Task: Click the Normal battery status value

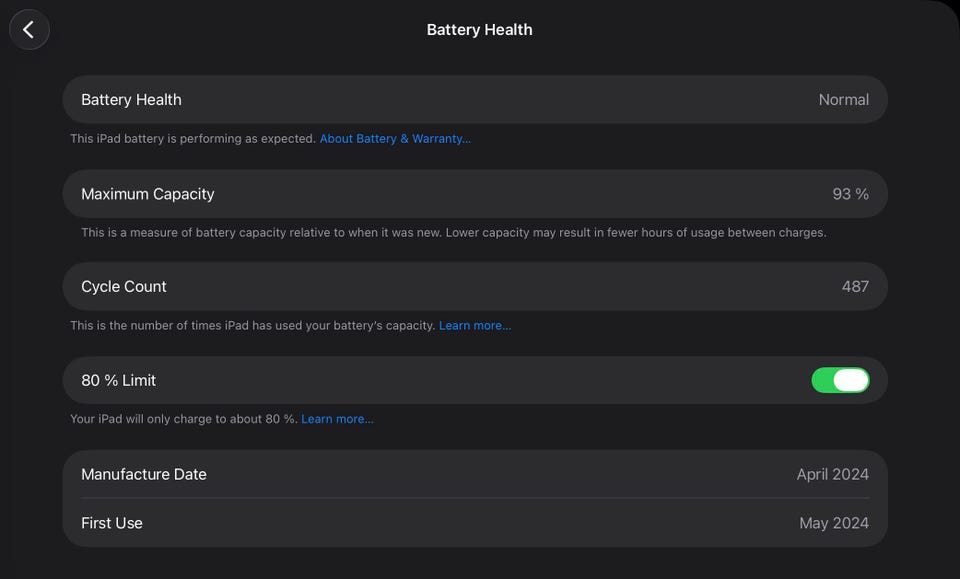Action: (x=843, y=100)
